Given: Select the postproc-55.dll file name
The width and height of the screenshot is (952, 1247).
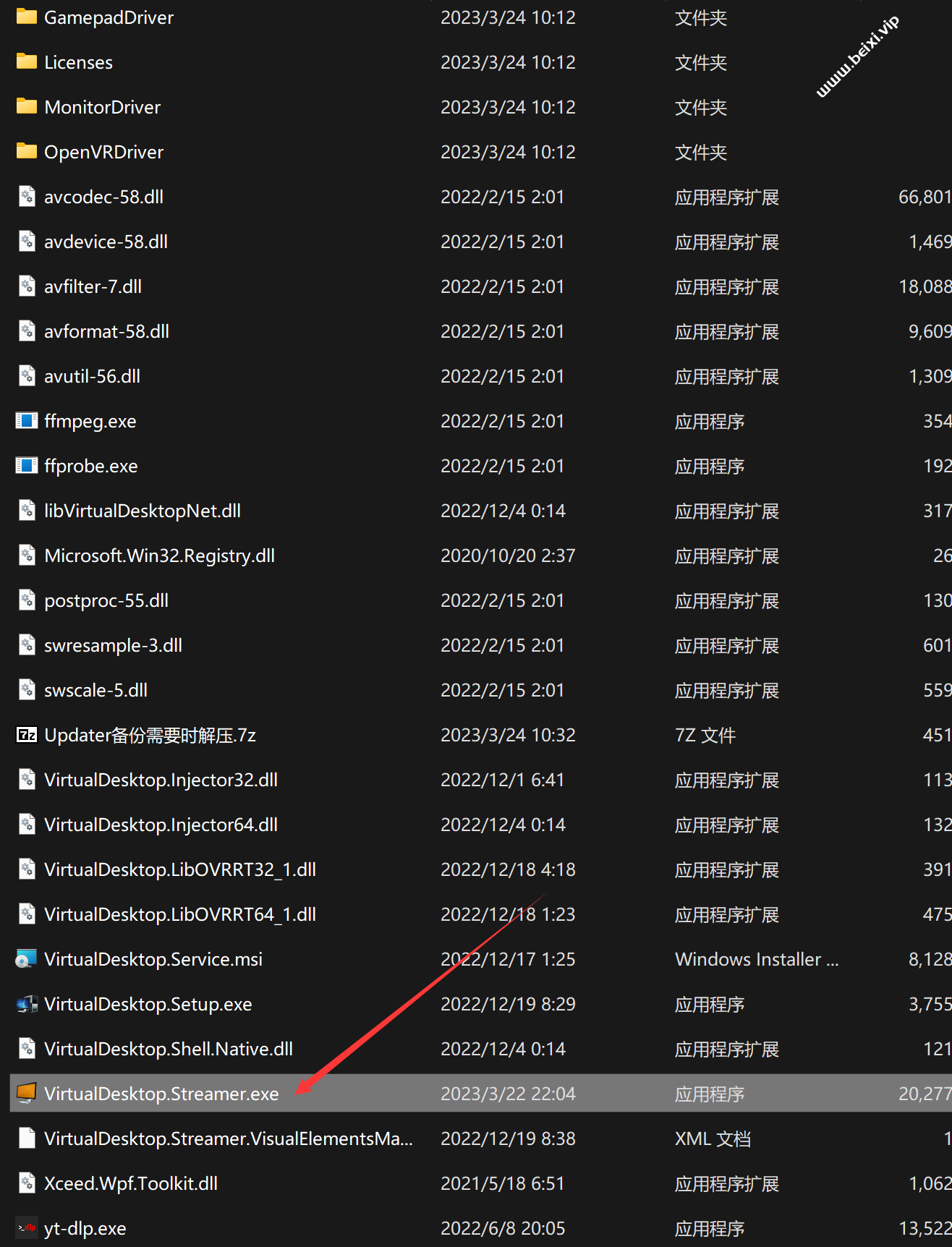Looking at the screenshot, I should (x=106, y=600).
